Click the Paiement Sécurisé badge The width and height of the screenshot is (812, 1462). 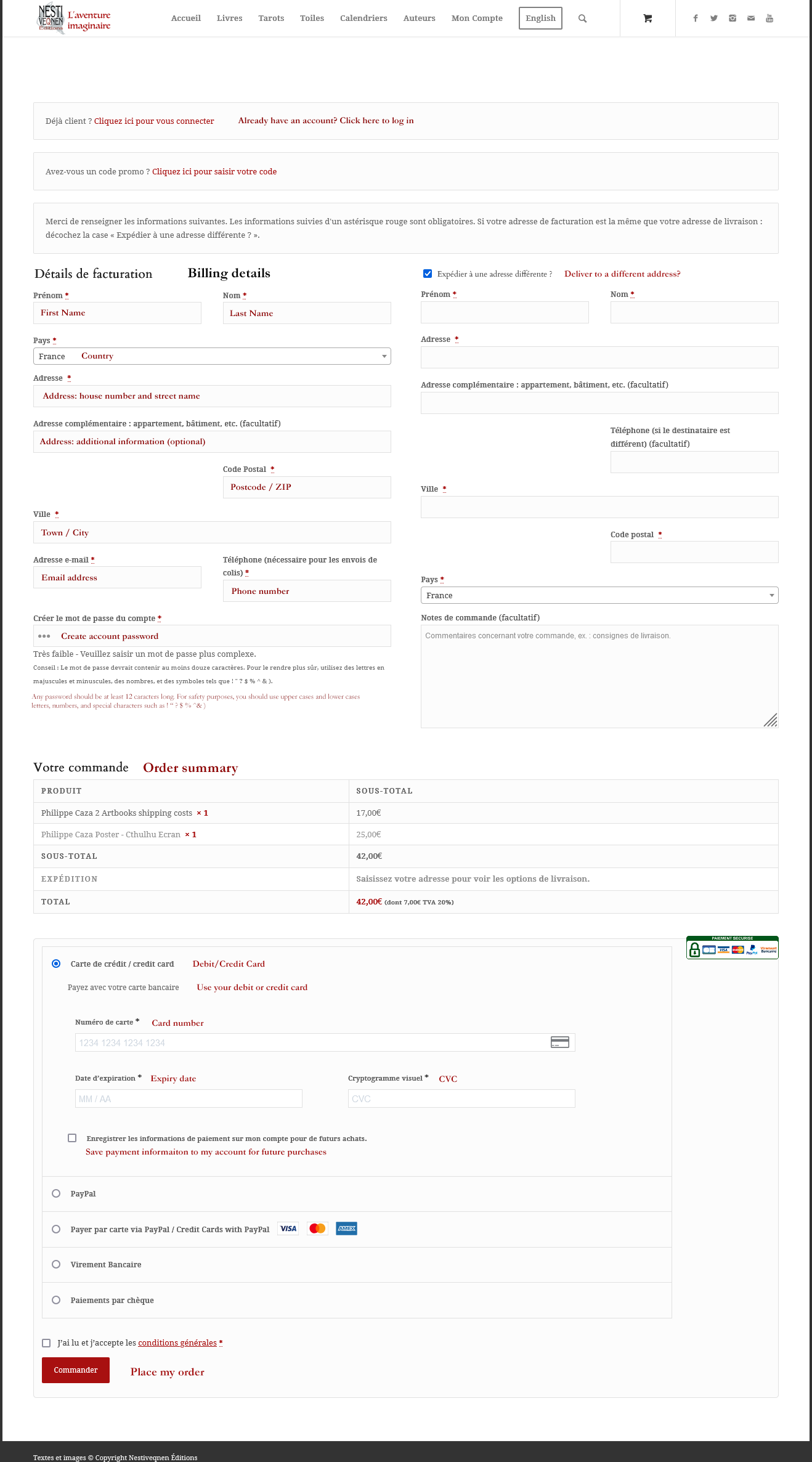(x=733, y=948)
